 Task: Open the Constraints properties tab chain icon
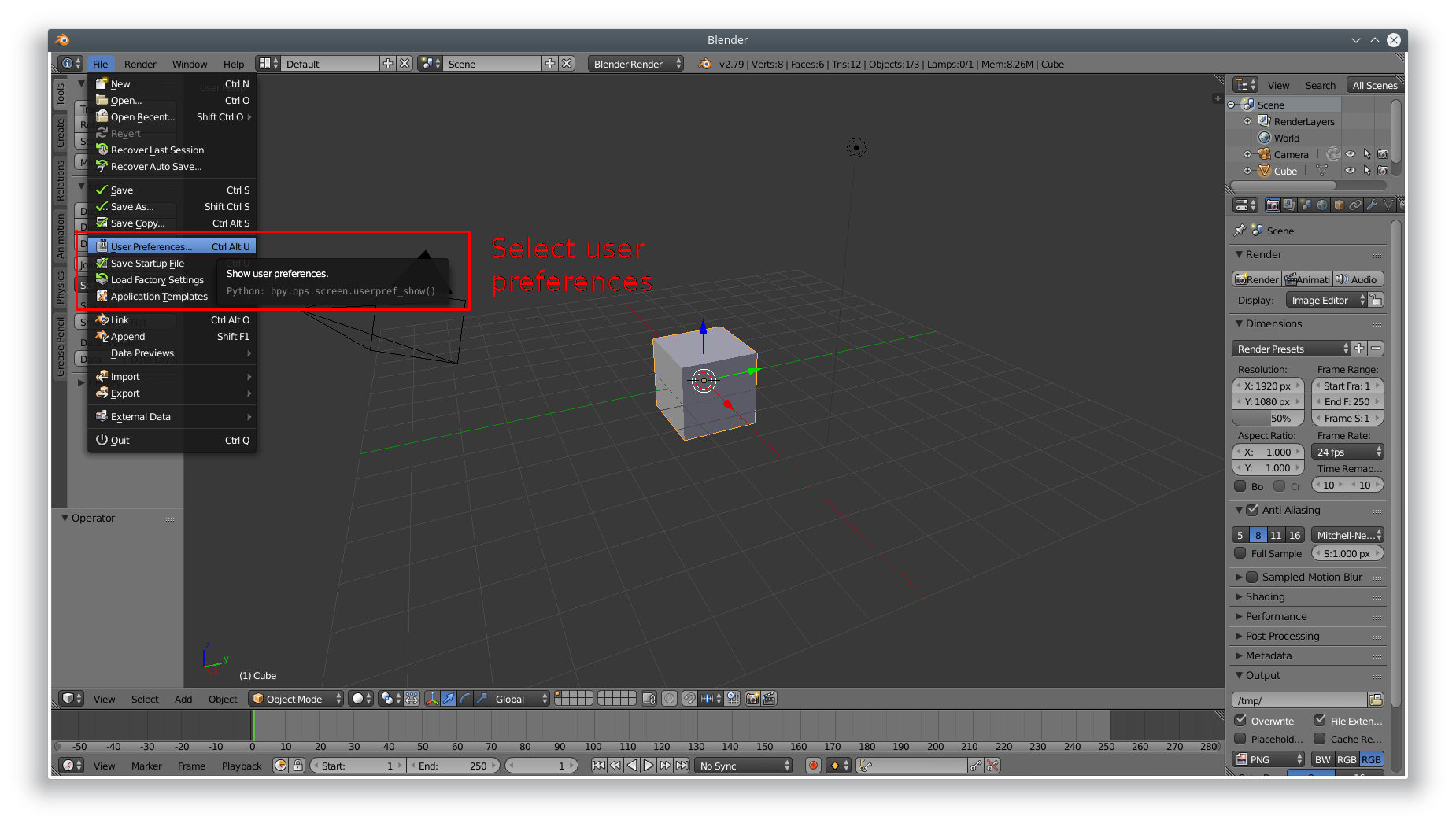pos(1355,205)
